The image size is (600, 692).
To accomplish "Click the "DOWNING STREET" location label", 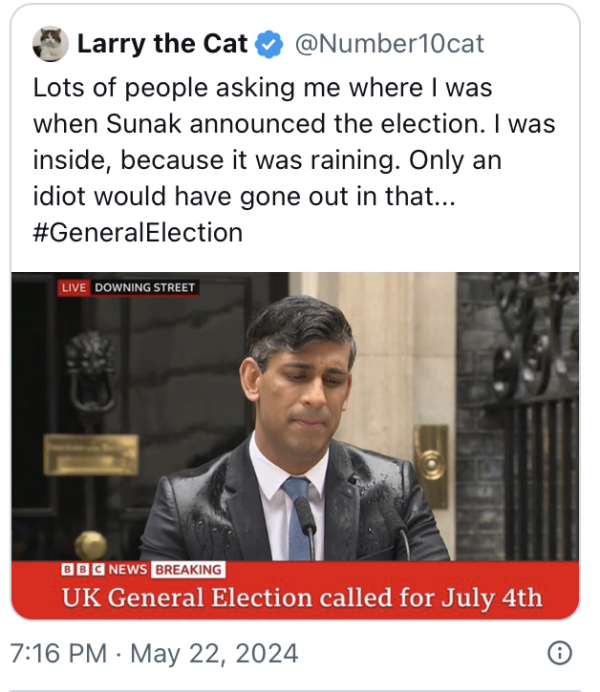I will [145, 288].
